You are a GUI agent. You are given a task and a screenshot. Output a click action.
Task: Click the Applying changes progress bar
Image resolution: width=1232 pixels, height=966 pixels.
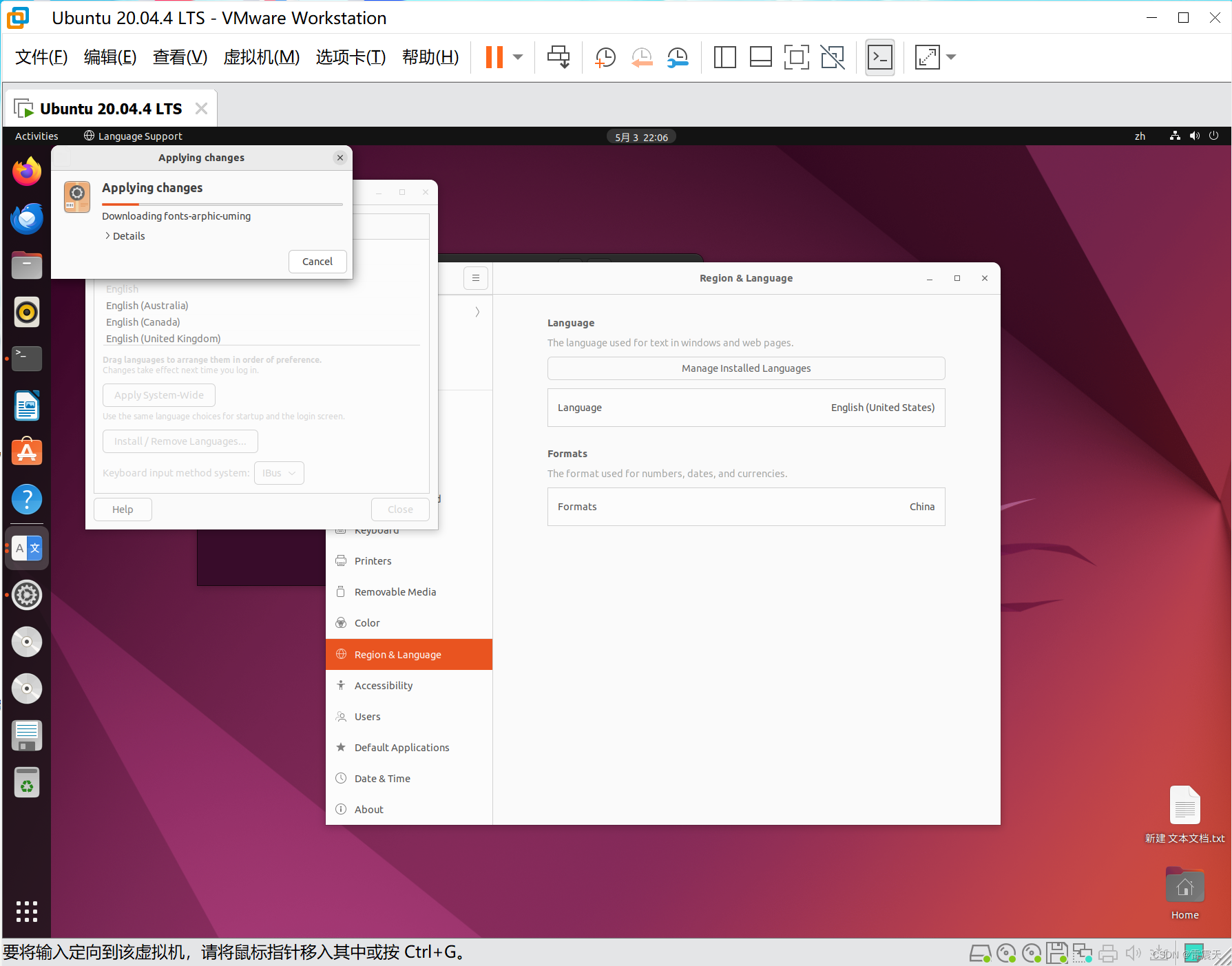(x=222, y=204)
